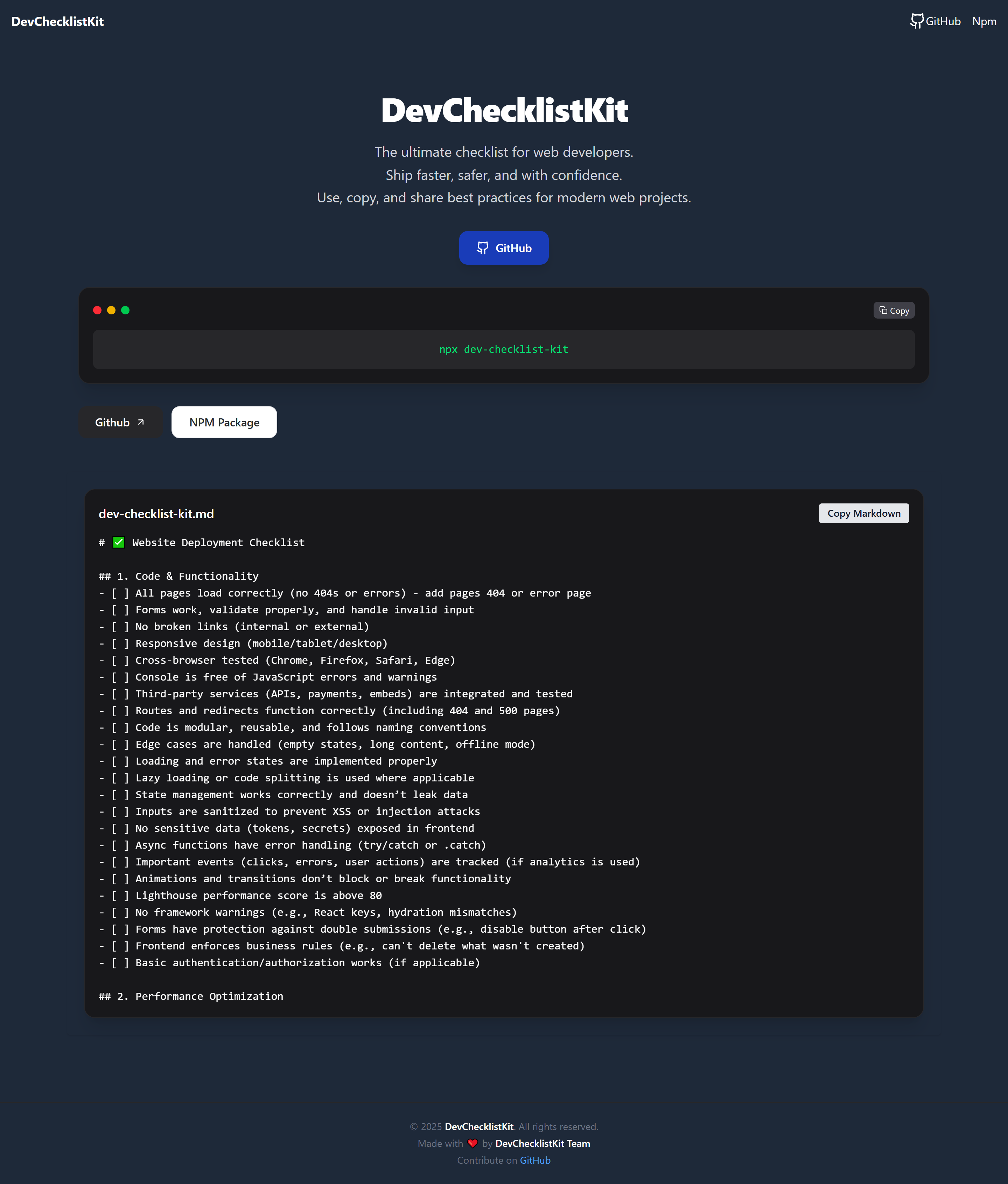This screenshot has height=1184, width=1008.
Task: Click the green dot on the terminal window
Action: (125, 310)
